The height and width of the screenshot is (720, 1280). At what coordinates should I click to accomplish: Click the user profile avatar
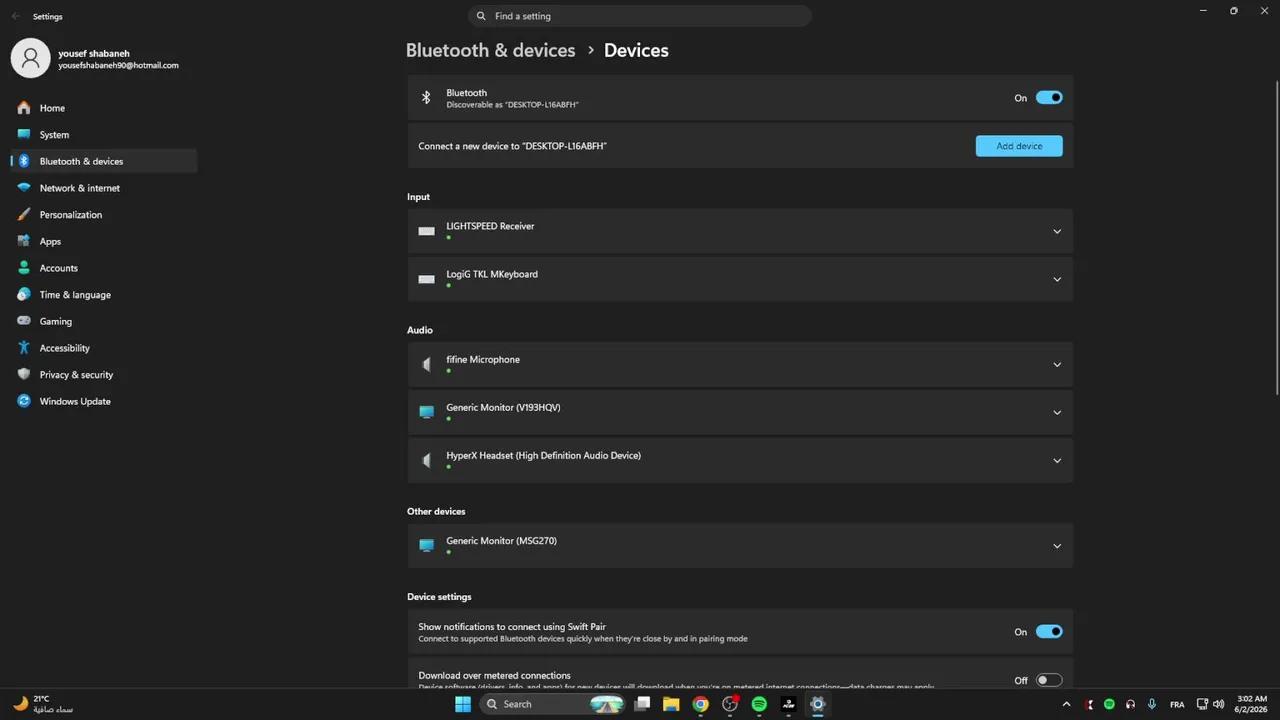click(30, 58)
